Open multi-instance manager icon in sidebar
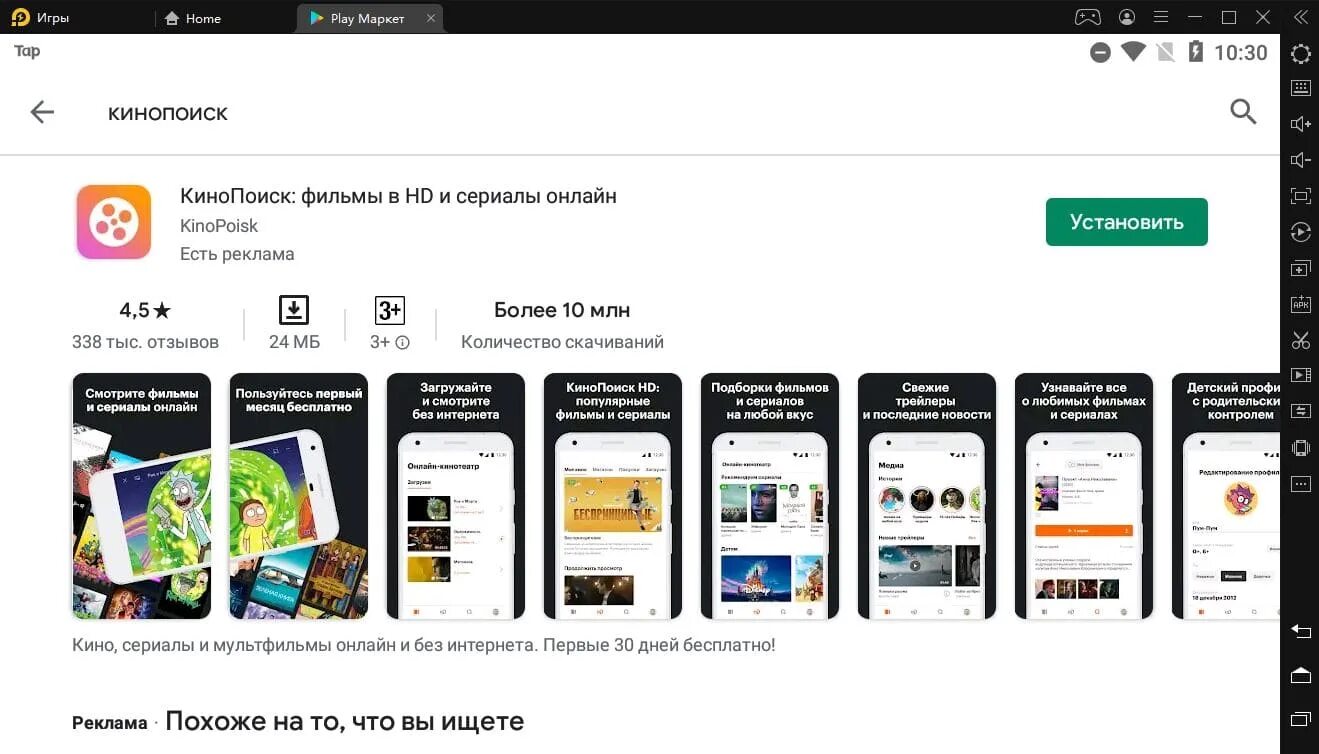The image size is (1319, 754). point(1300,269)
